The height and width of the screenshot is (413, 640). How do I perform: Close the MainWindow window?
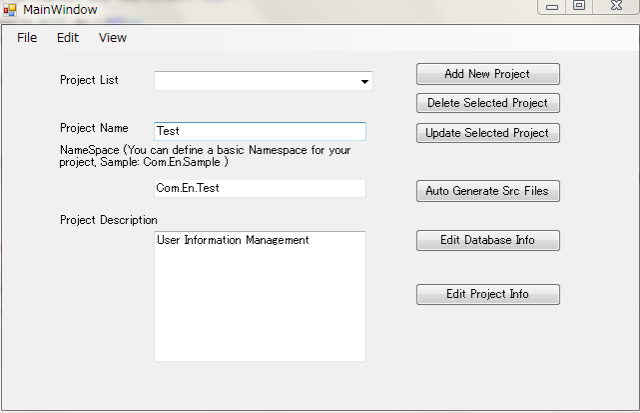click(x=616, y=6)
